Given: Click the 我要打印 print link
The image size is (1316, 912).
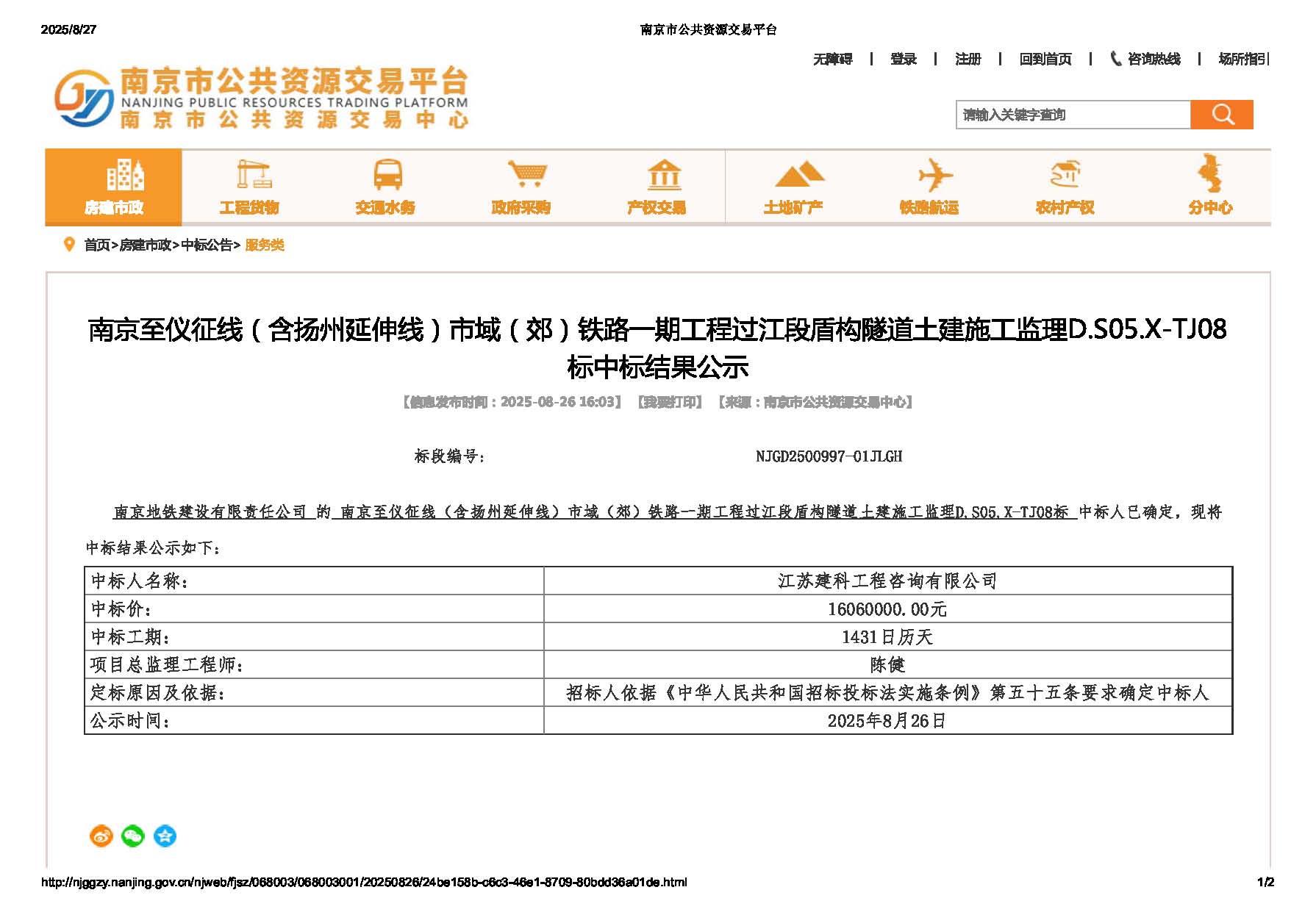Looking at the screenshot, I should tap(670, 402).
